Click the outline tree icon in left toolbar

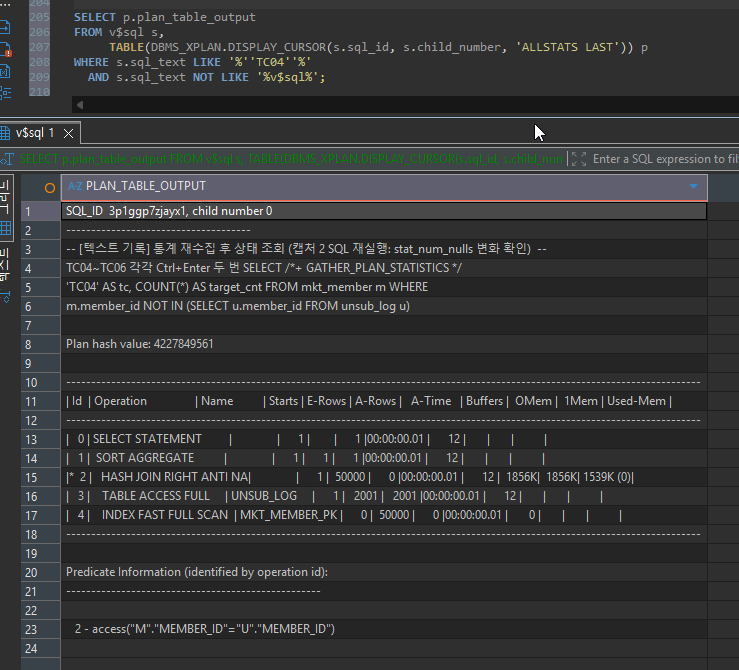[5, 93]
